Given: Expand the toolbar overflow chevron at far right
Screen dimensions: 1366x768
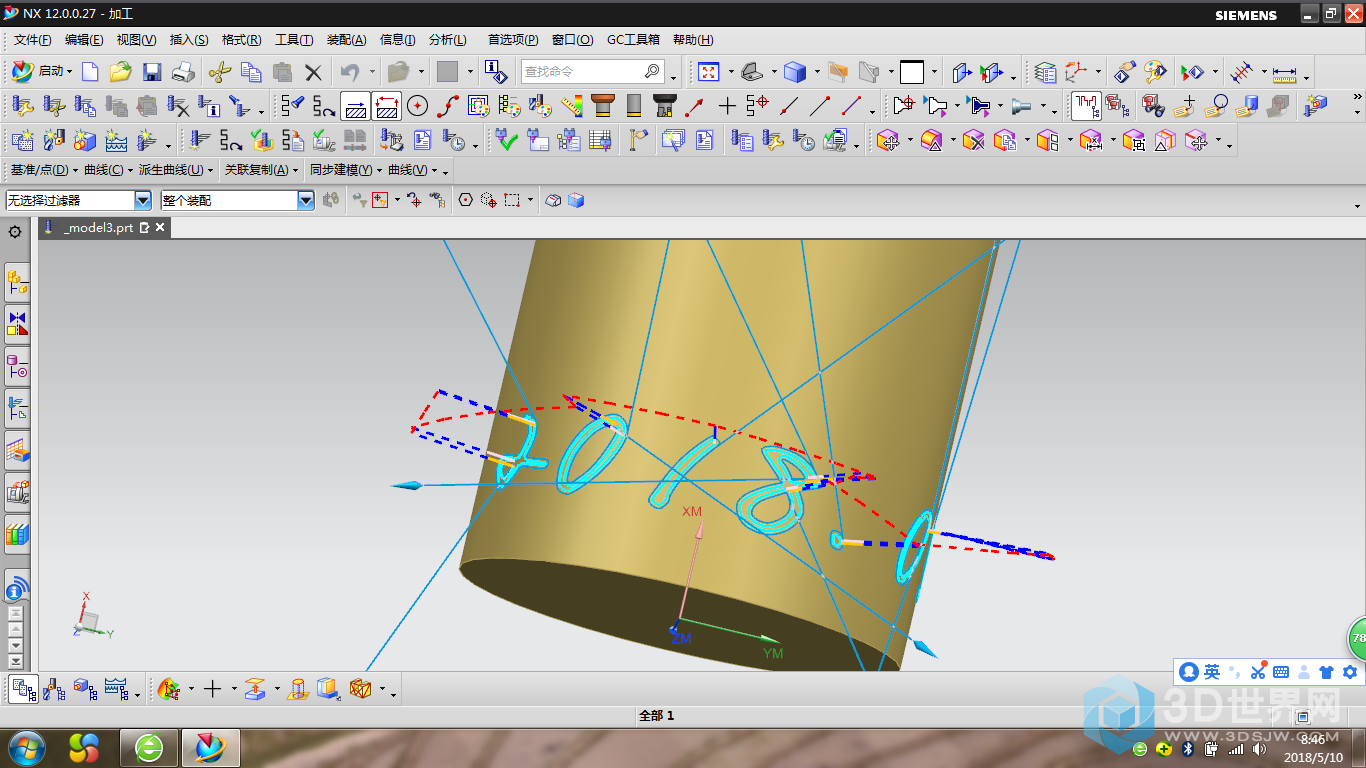Looking at the screenshot, I should tap(1357, 99).
